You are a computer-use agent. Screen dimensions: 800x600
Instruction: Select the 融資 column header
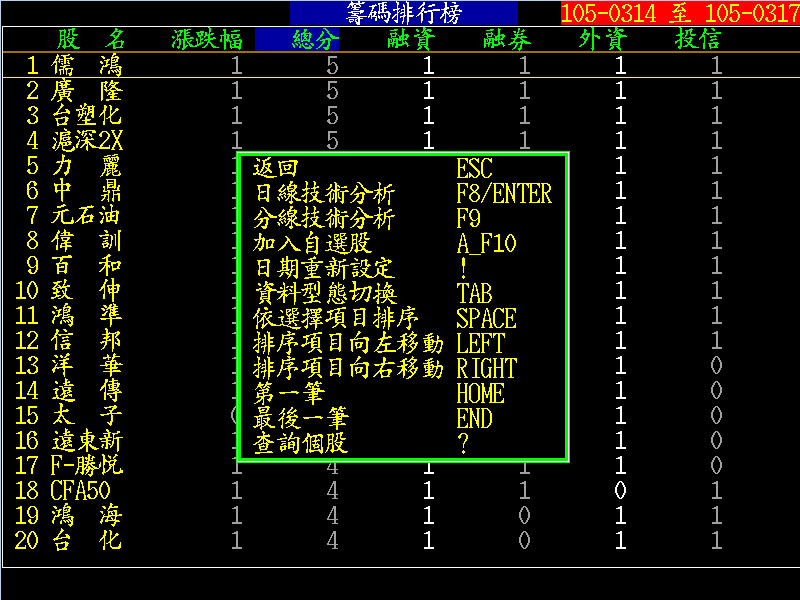410,39
